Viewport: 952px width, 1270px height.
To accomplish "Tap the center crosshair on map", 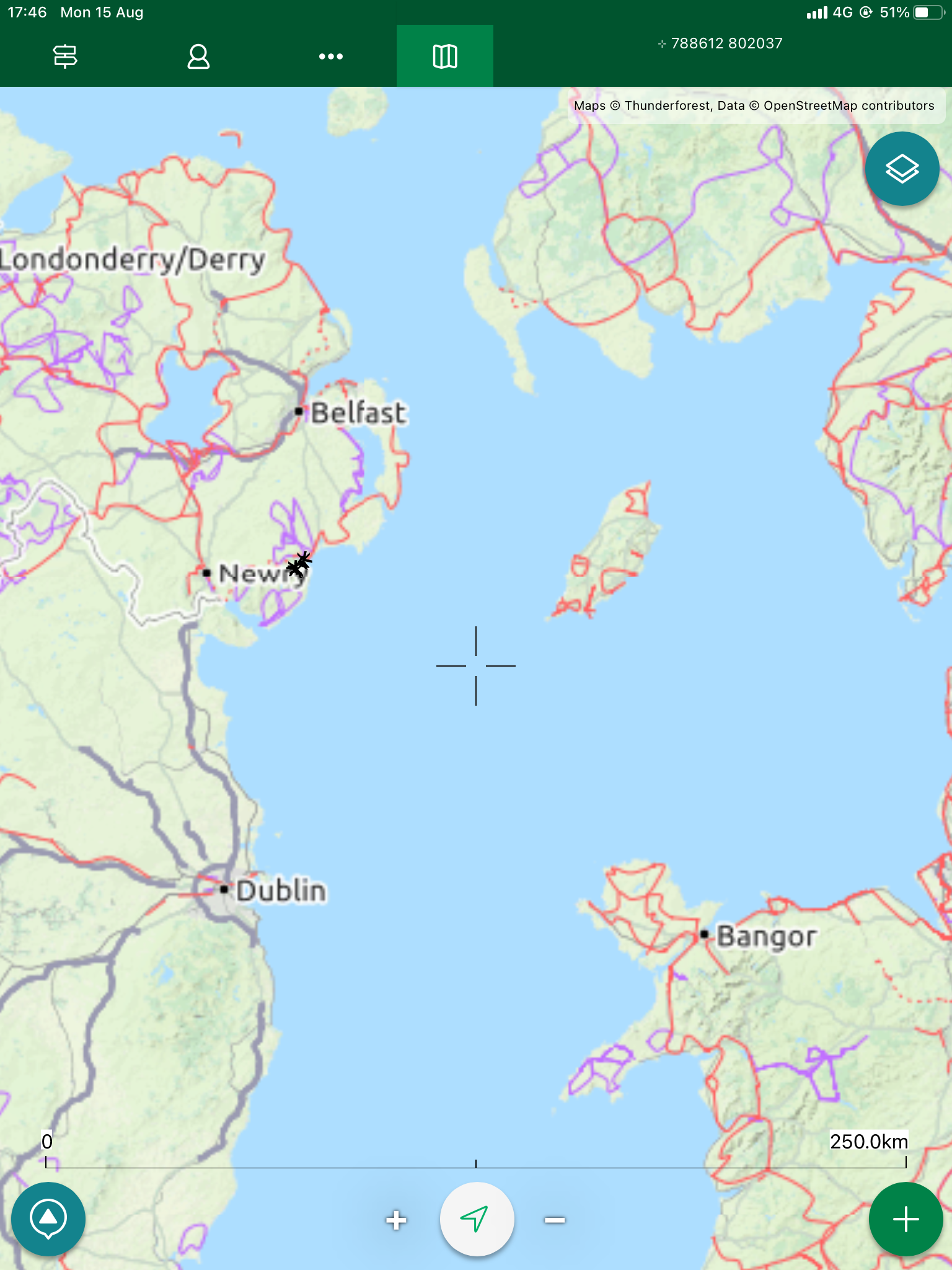I will coord(476,665).
